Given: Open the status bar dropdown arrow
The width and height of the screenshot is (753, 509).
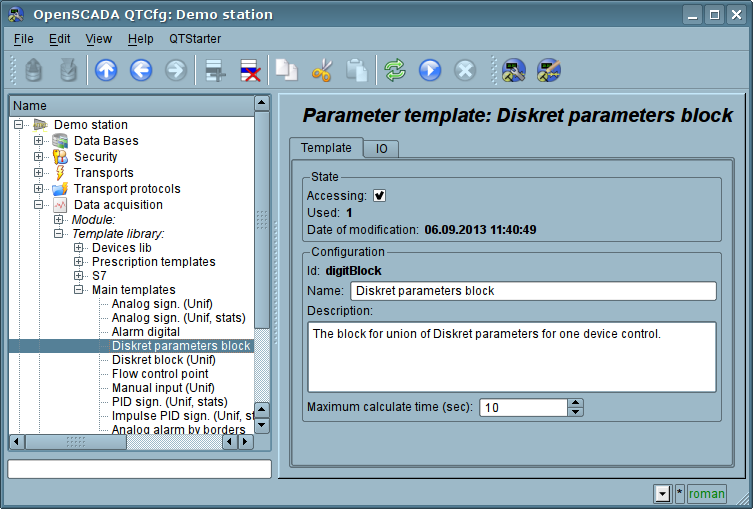Looking at the screenshot, I should (663, 494).
